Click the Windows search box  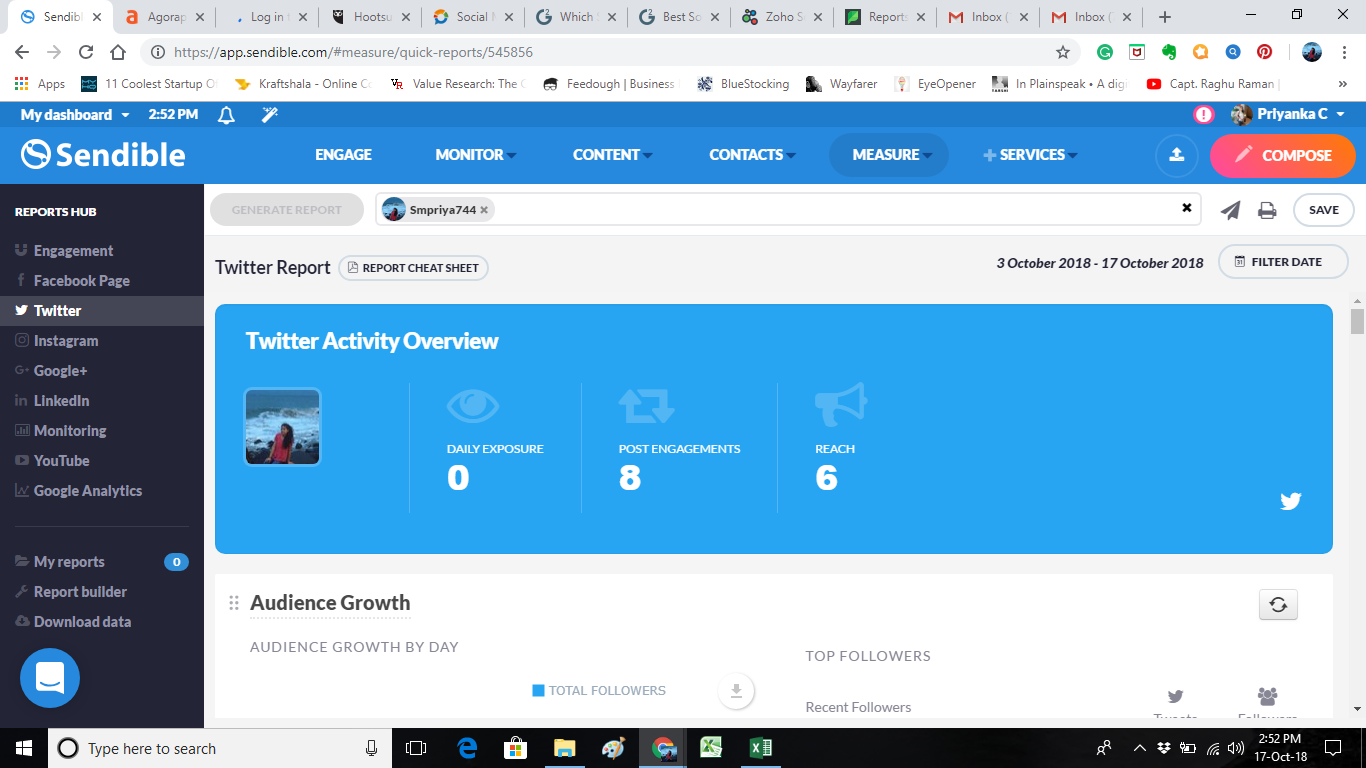point(218,748)
